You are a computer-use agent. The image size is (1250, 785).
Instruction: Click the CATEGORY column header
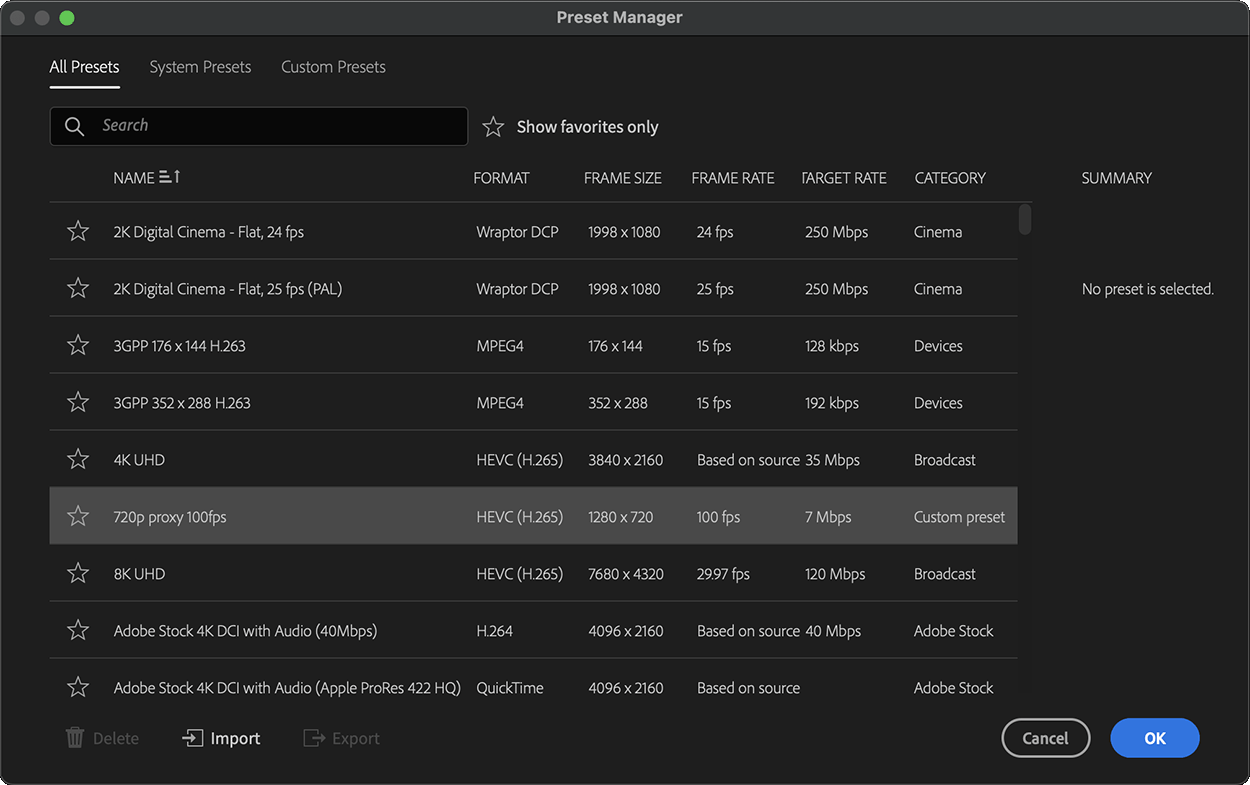(x=950, y=178)
